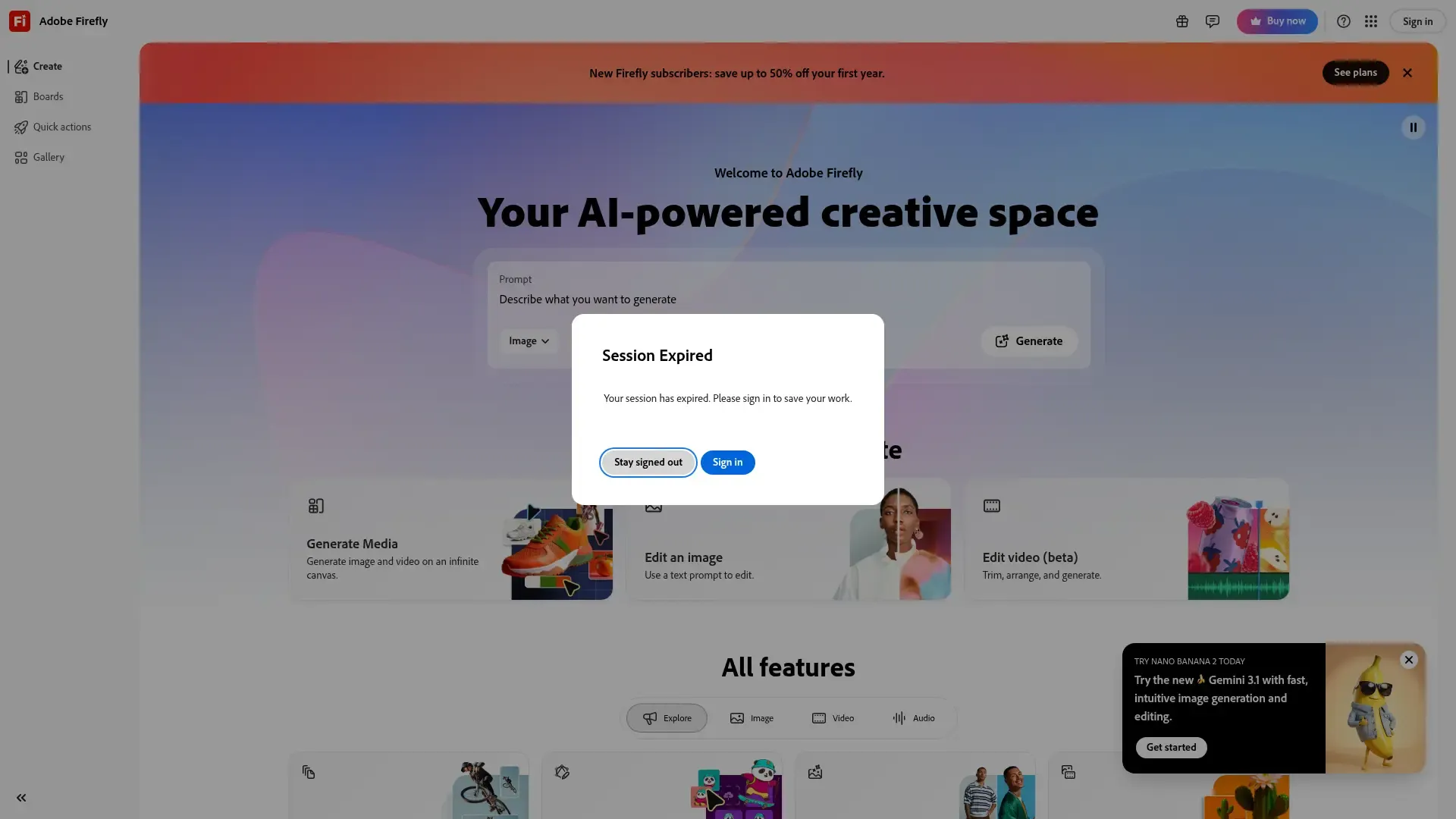Image resolution: width=1456 pixels, height=819 pixels.
Task: Switch to the Video features tab
Action: coord(833,718)
